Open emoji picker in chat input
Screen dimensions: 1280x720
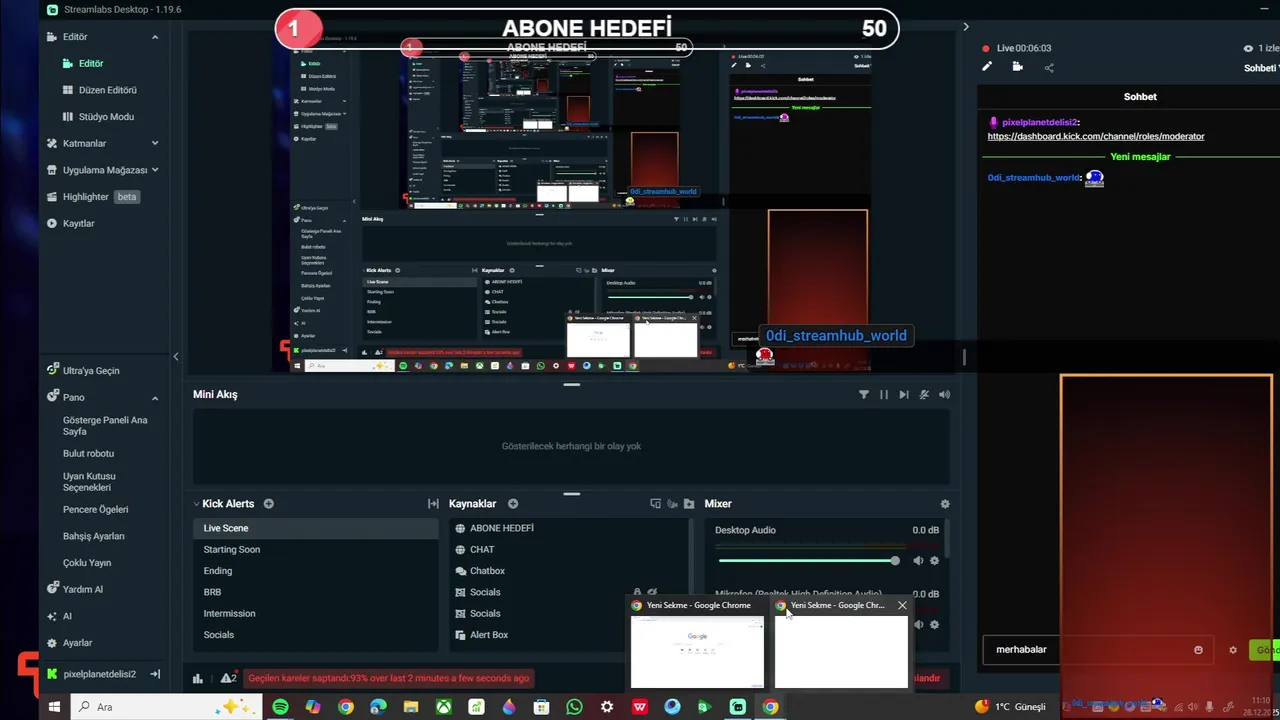[1198, 650]
